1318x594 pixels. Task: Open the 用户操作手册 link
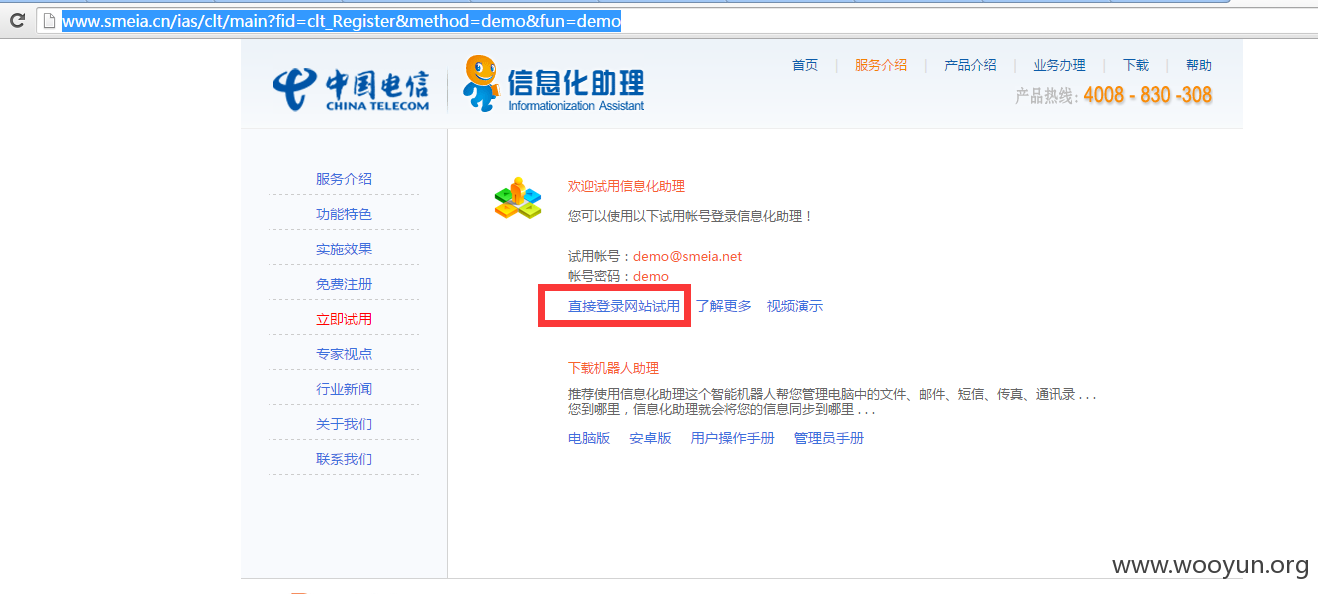733,438
